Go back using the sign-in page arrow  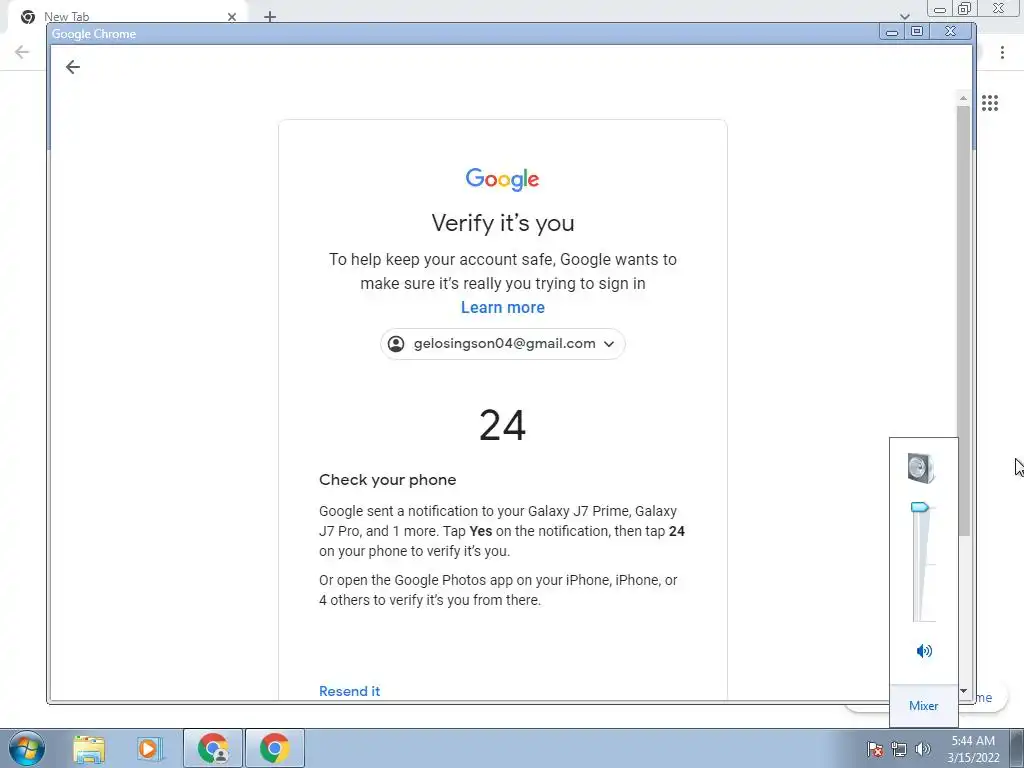(x=72, y=67)
